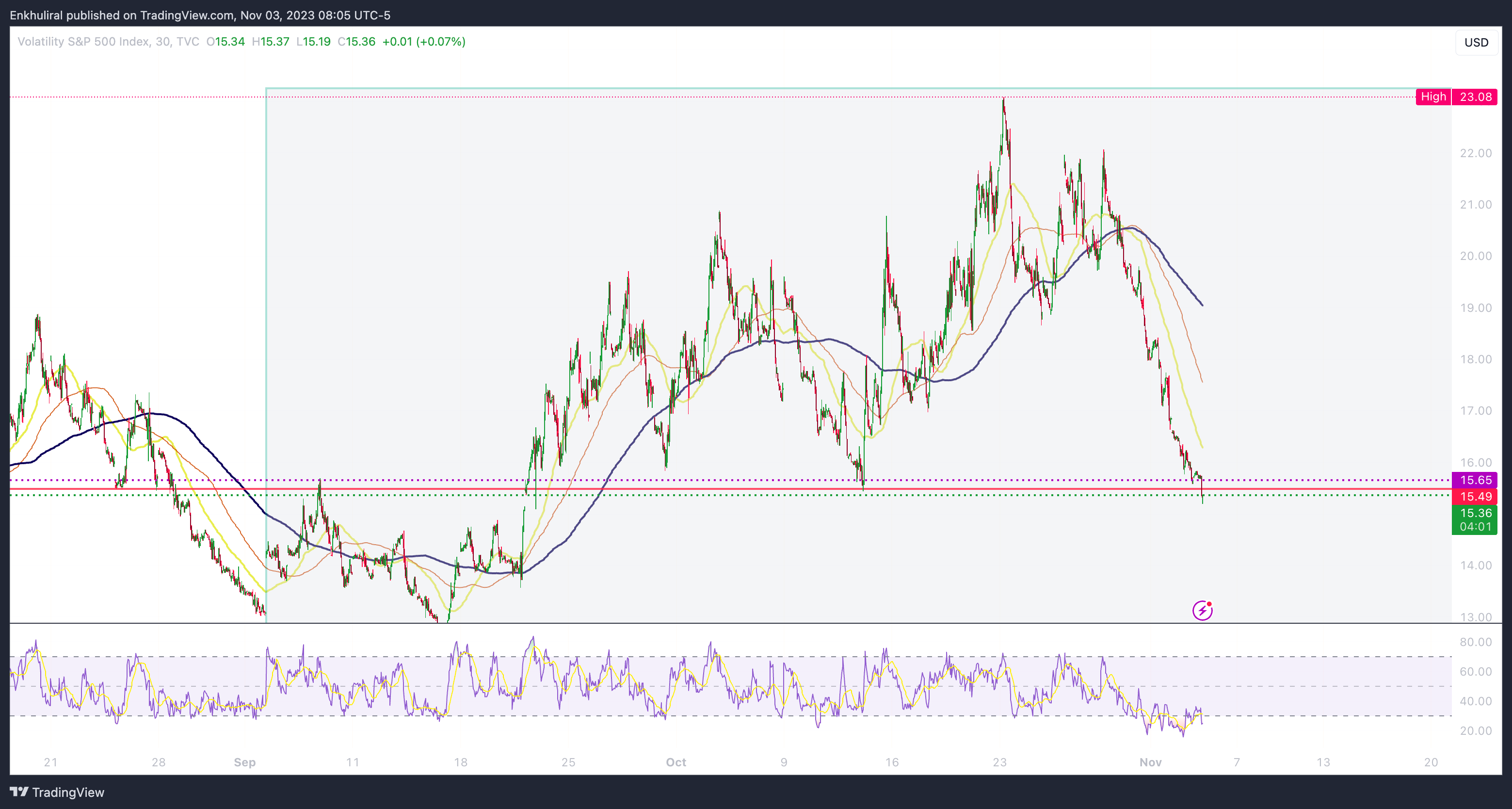Click the 04:01 countdown timer label
1512x809 pixels.
pyautogui.click(x=1475, y=527)
